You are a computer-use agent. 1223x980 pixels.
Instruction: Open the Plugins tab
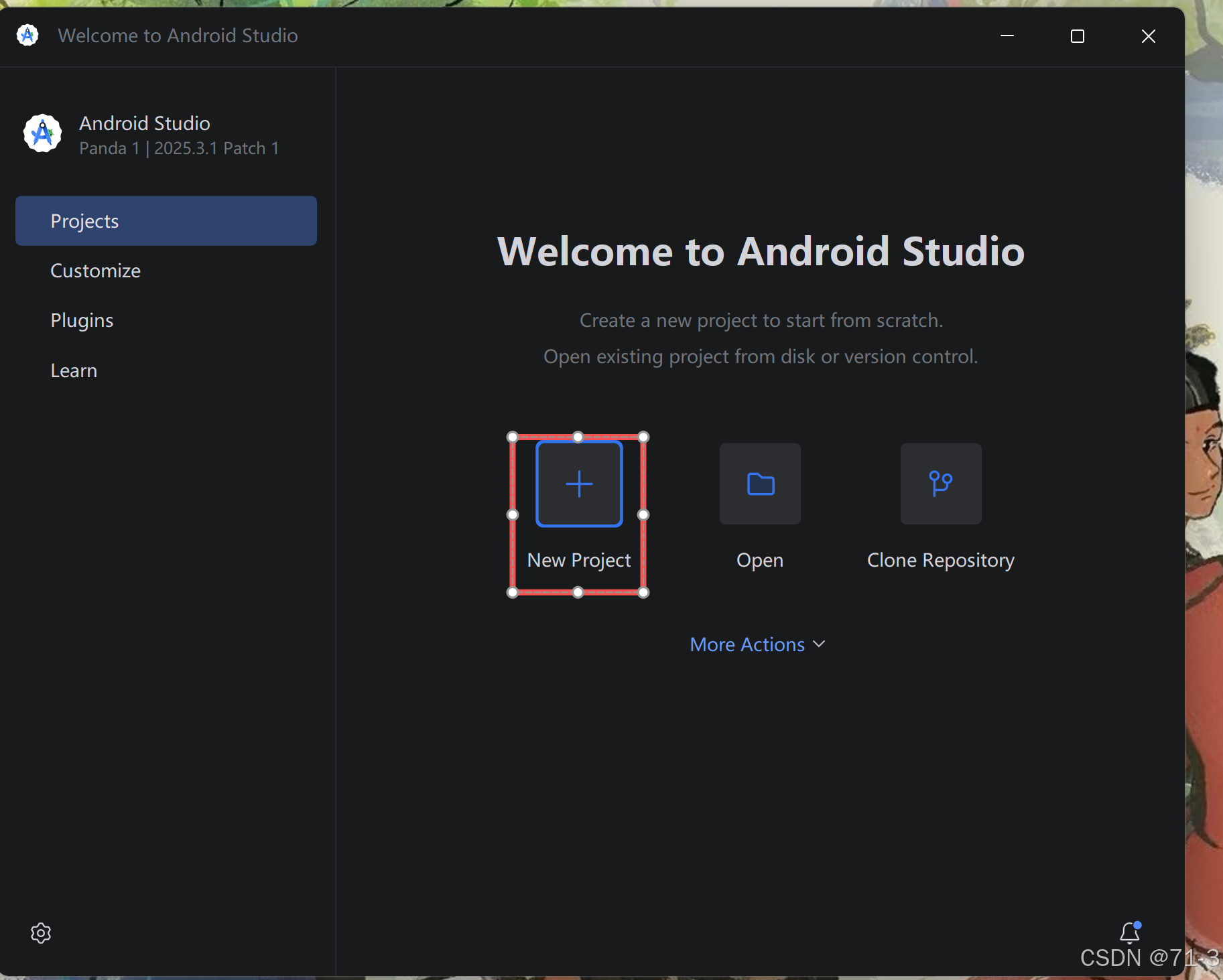166,320
